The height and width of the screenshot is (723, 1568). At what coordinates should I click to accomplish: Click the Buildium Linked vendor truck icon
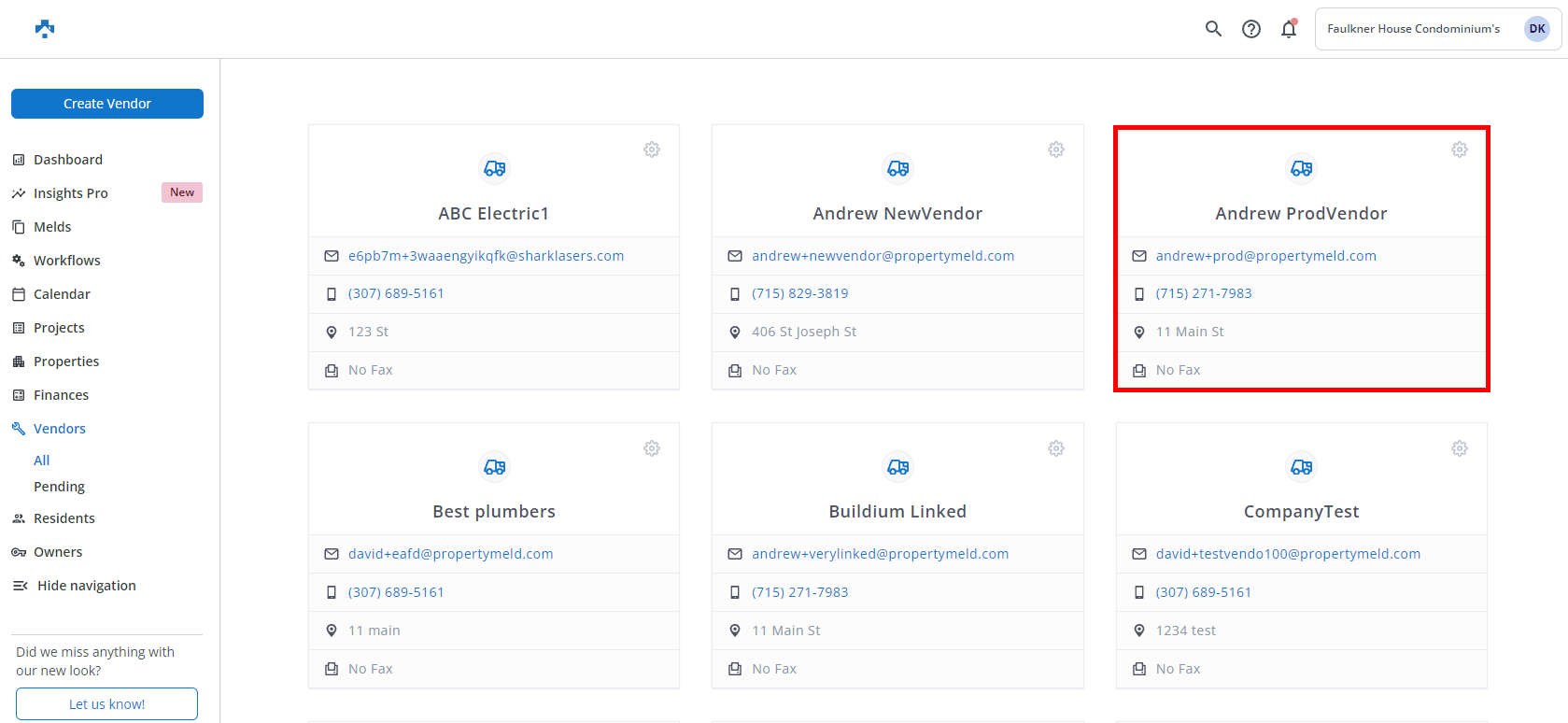pos(897,466)
